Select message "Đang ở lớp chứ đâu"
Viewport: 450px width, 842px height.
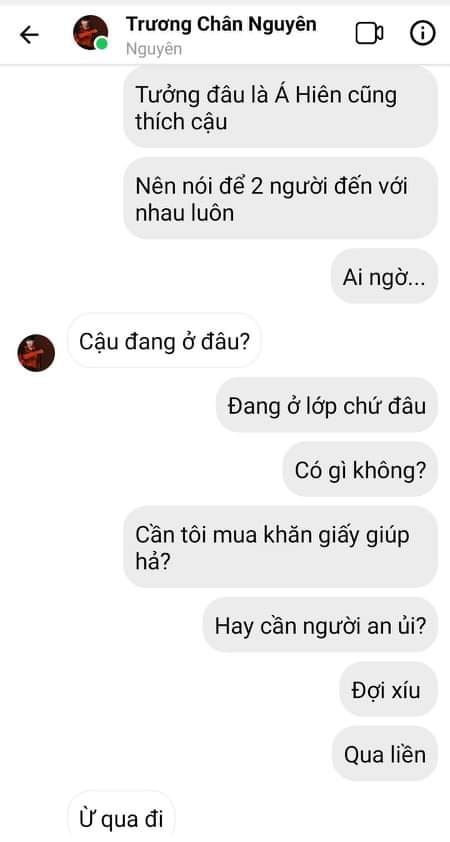(326, 405)
